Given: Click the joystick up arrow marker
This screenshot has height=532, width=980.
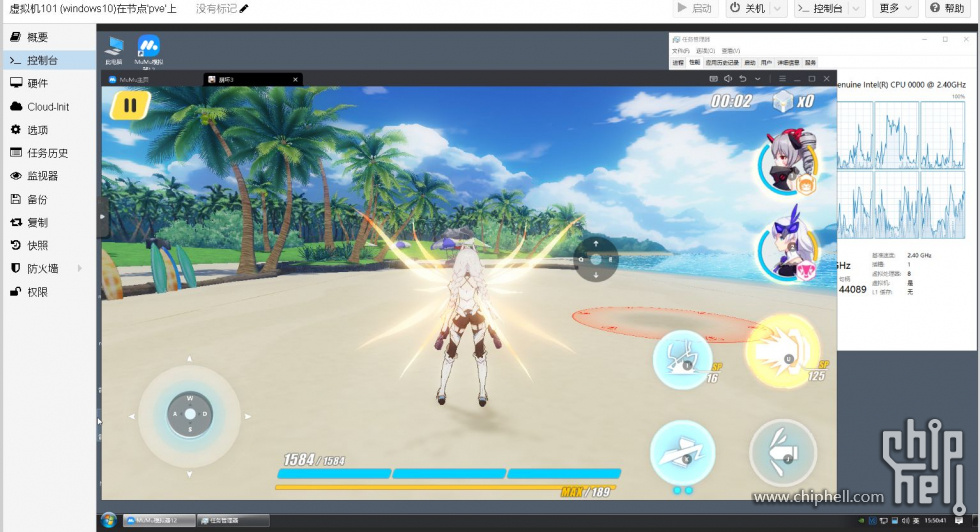Looking at the screenshot, I should pos(190,358).
